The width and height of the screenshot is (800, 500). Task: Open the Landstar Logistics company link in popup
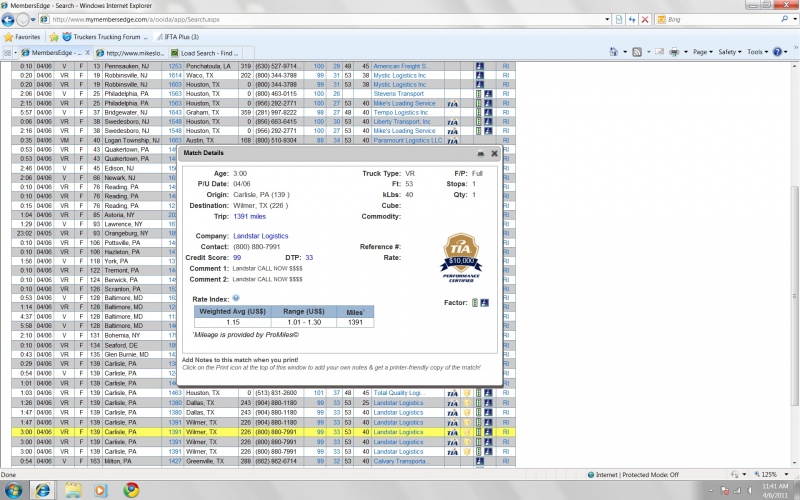(x=260, y=236)
